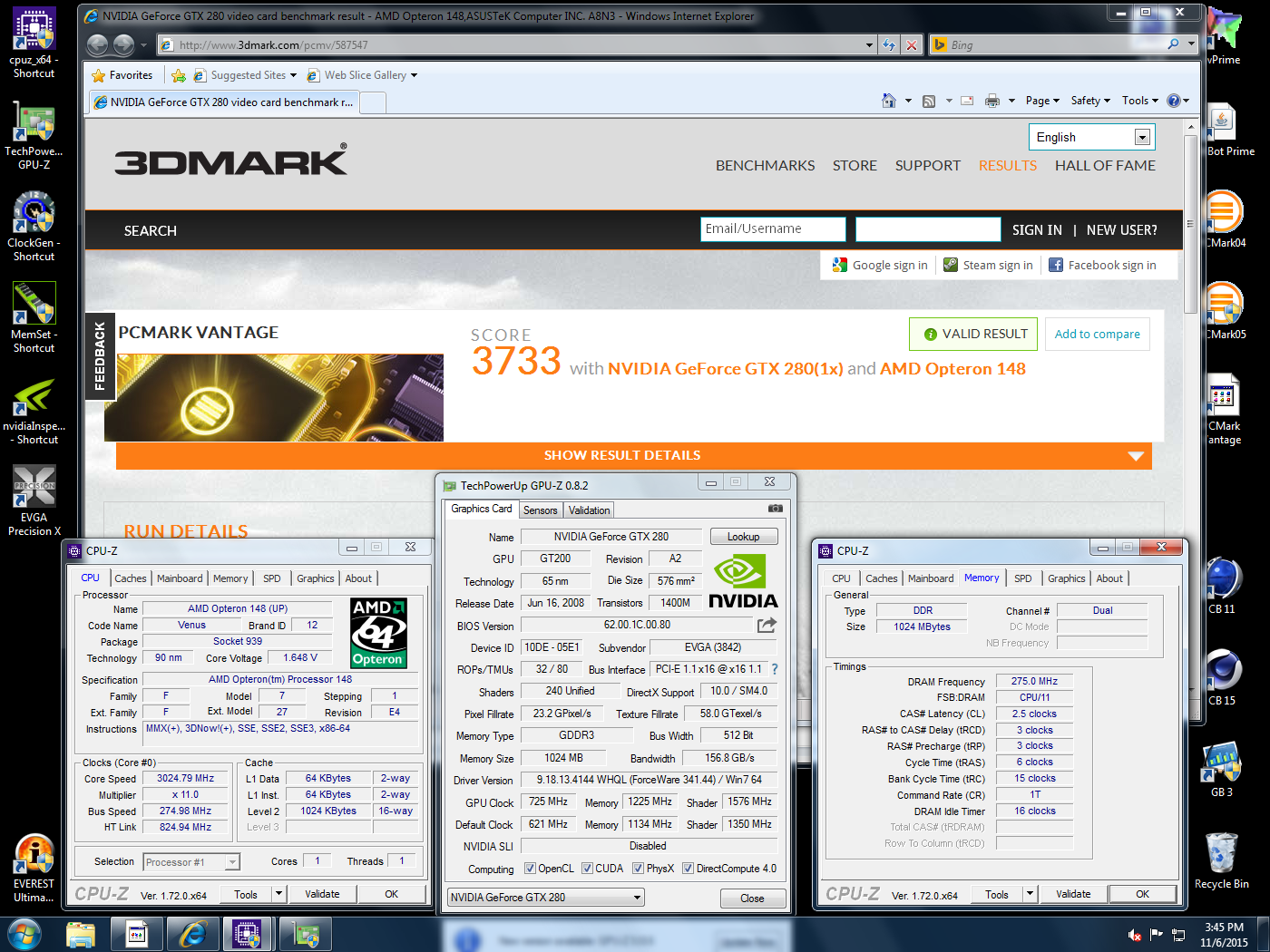Switch to the Validation tab in GPU-Z
1270x952 pixels.
(589, 510)
